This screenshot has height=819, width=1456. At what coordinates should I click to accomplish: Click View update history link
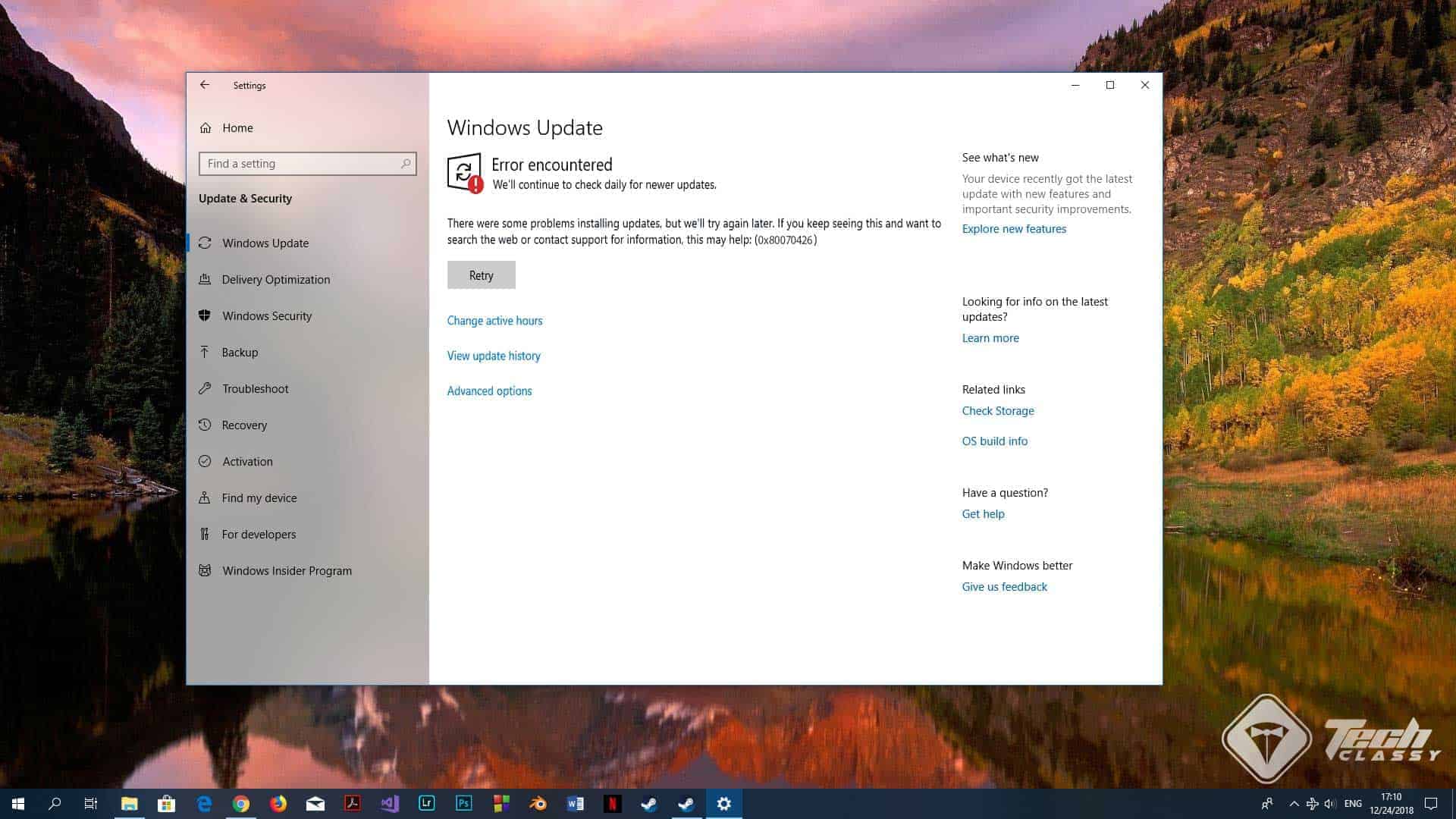tap(494, 356)
